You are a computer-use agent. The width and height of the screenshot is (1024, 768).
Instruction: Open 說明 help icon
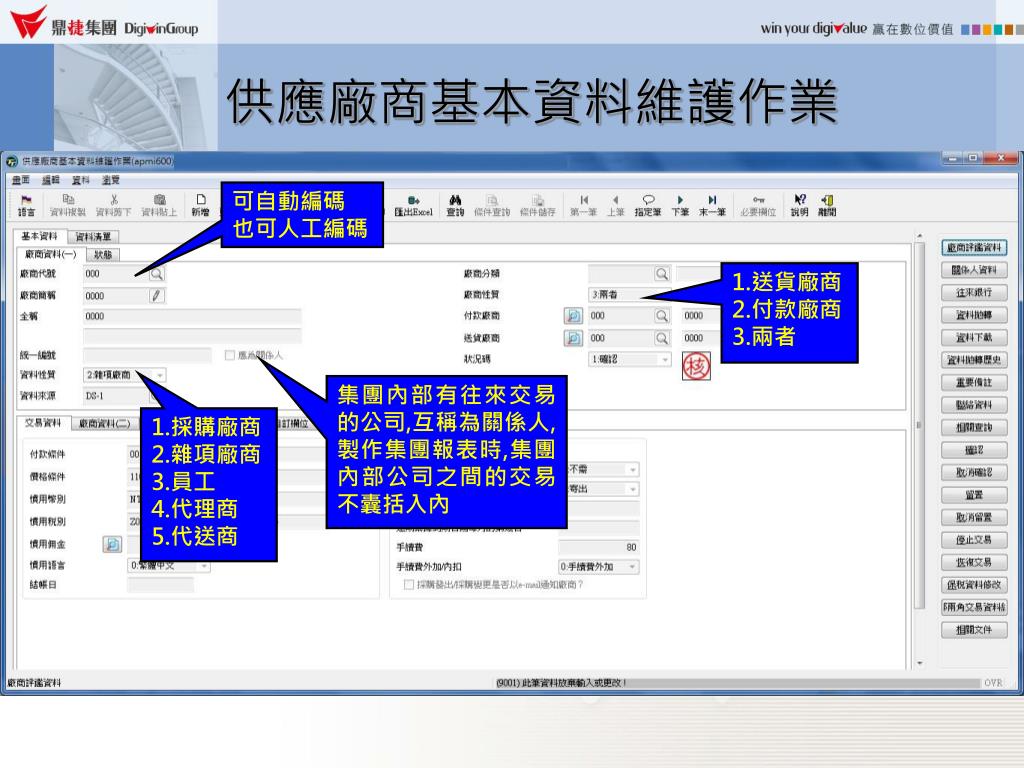(x=799, y=205)
